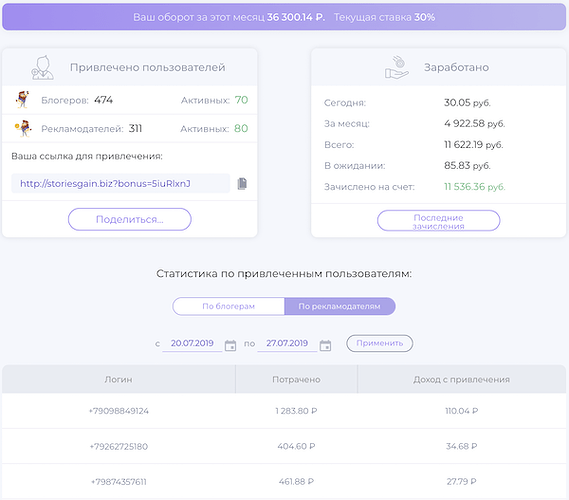The height and width of the screenshot is (500, 569).
Task: Sort by the Логин column header
Action: 119,379
